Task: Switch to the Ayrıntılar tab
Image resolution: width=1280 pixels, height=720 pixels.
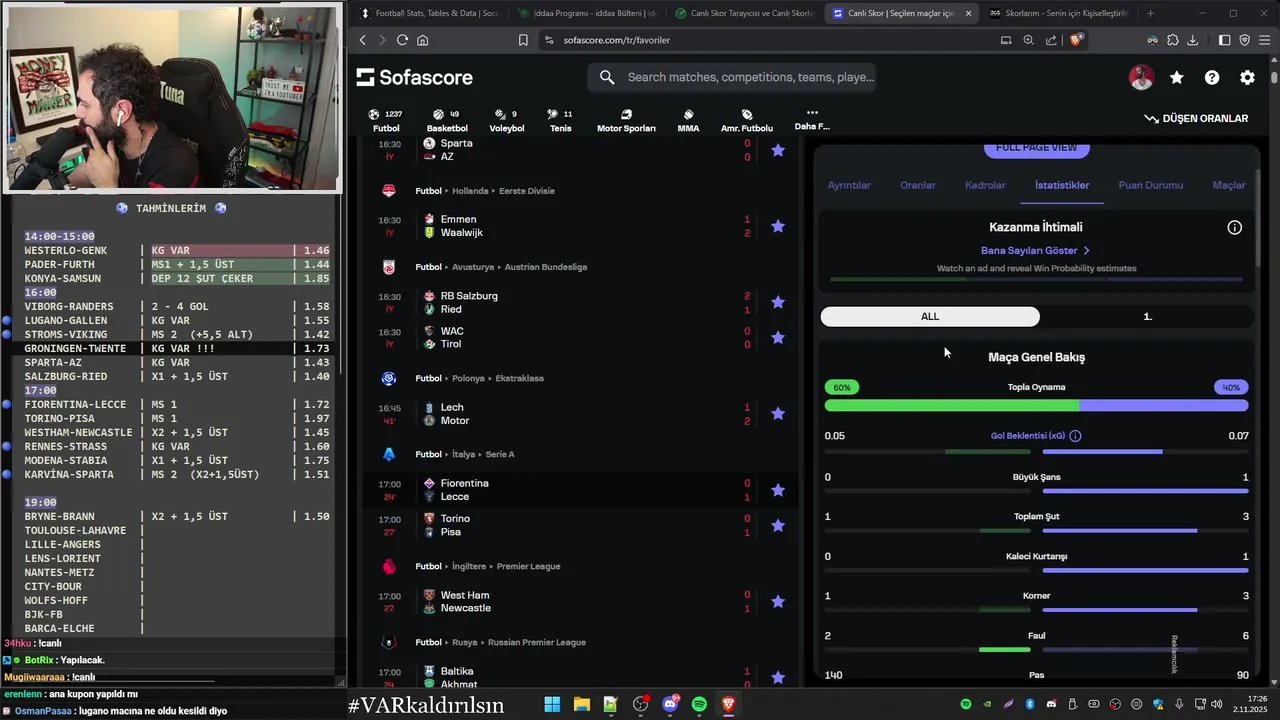Action: coord(849,185)
